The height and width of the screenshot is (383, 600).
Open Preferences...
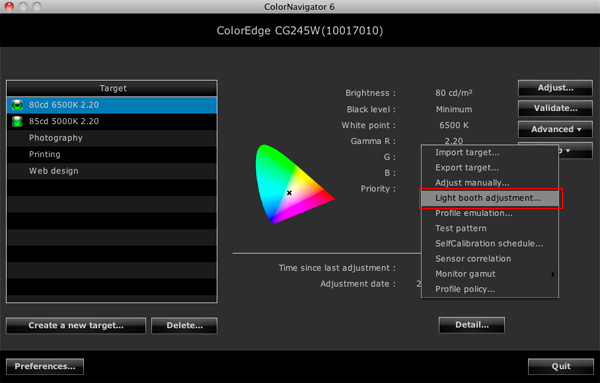45,367
